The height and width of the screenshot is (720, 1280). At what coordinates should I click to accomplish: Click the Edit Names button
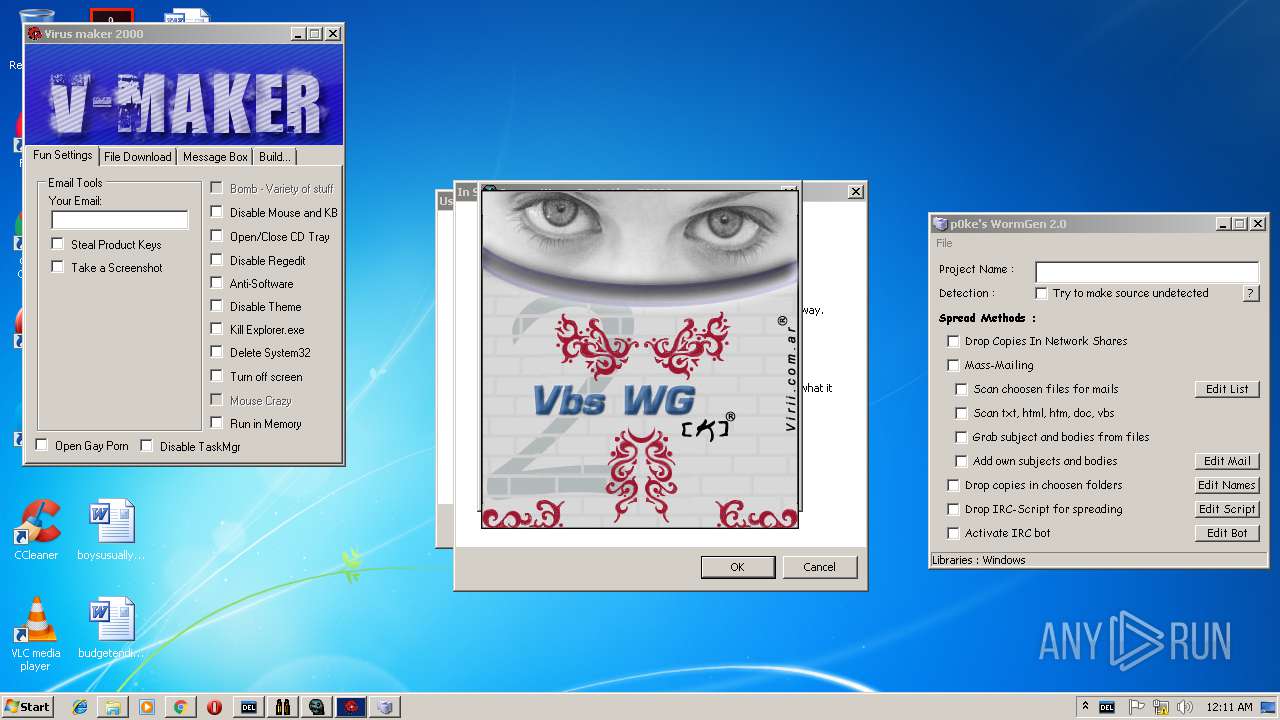[x=1227, y=485]
